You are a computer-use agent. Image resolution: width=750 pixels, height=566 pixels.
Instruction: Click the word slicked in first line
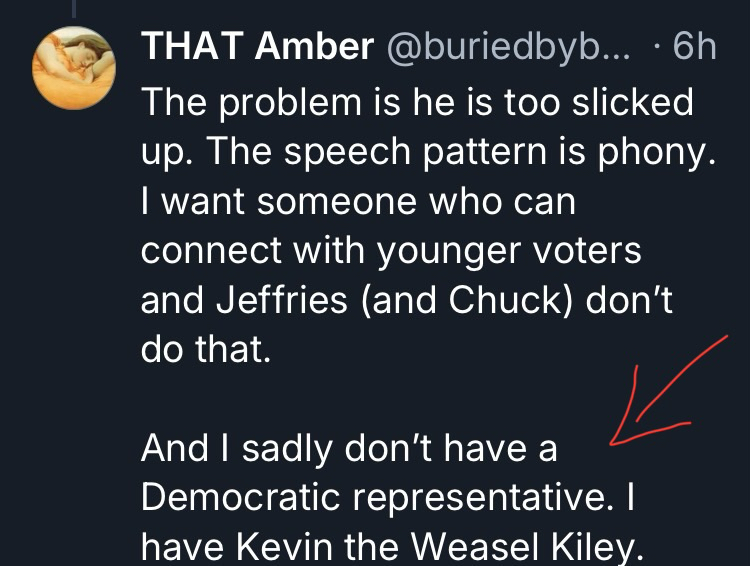(x=629, y=101)
